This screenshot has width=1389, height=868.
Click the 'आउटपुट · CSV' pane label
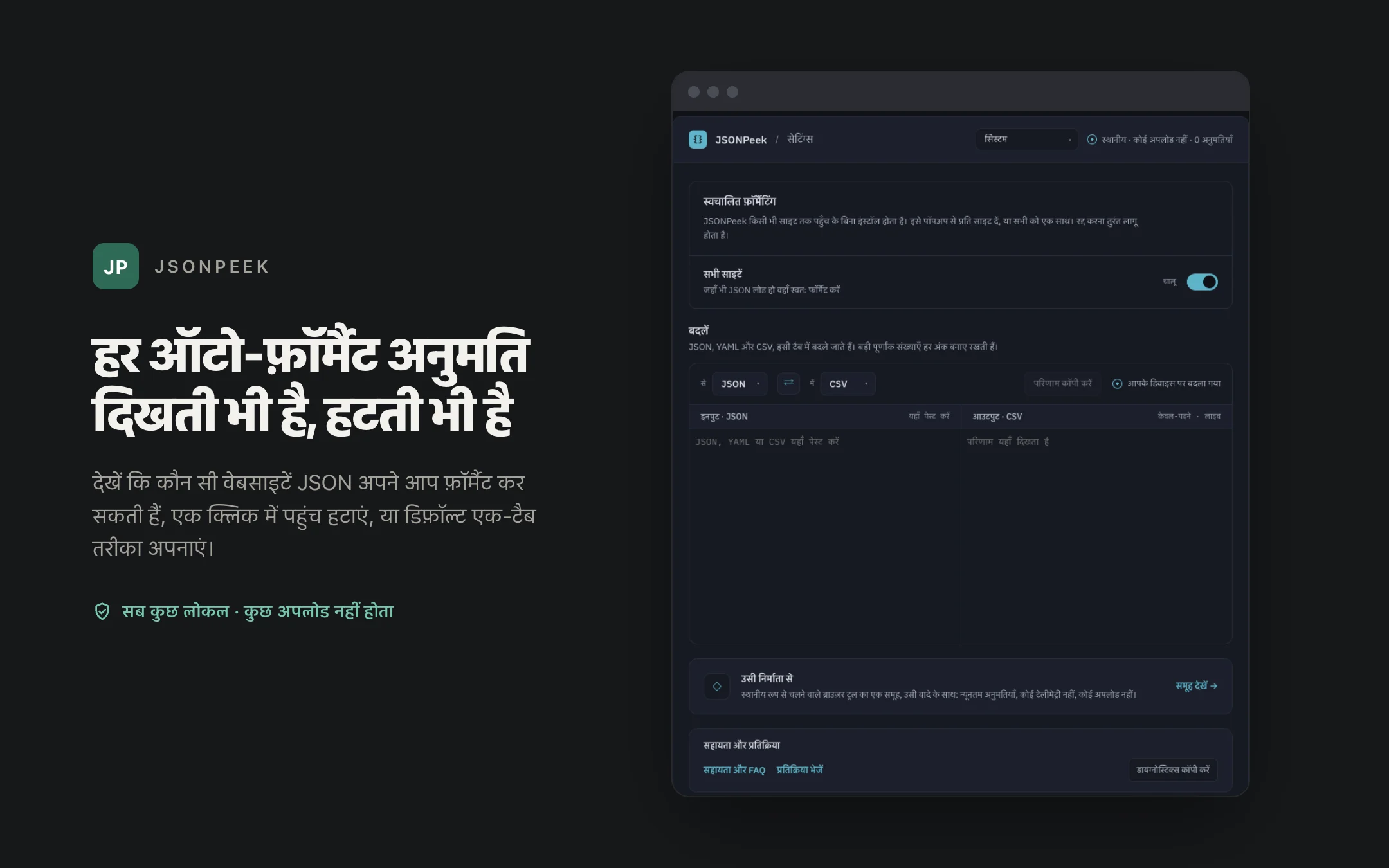click(997, 417)
